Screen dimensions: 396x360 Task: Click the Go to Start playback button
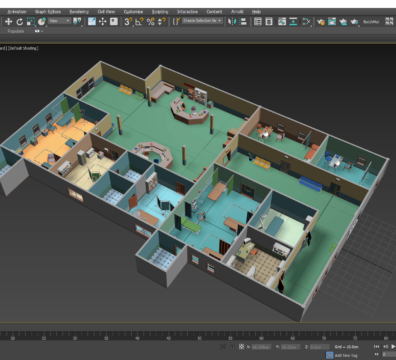click(376, 347)
